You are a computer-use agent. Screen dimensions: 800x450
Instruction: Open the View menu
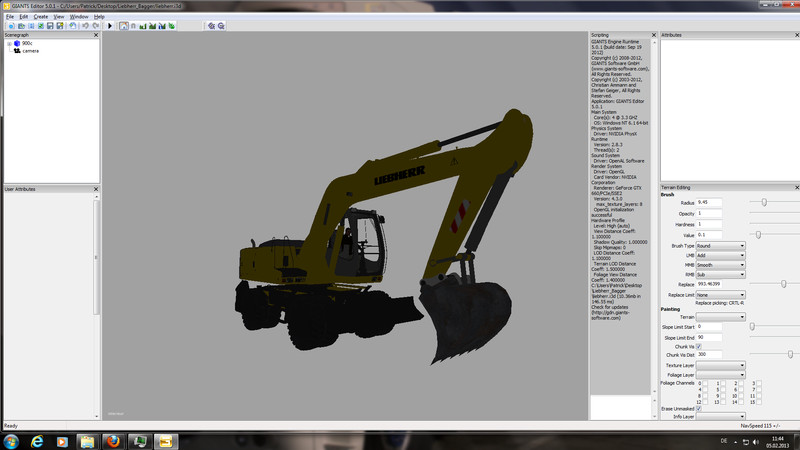59,17
